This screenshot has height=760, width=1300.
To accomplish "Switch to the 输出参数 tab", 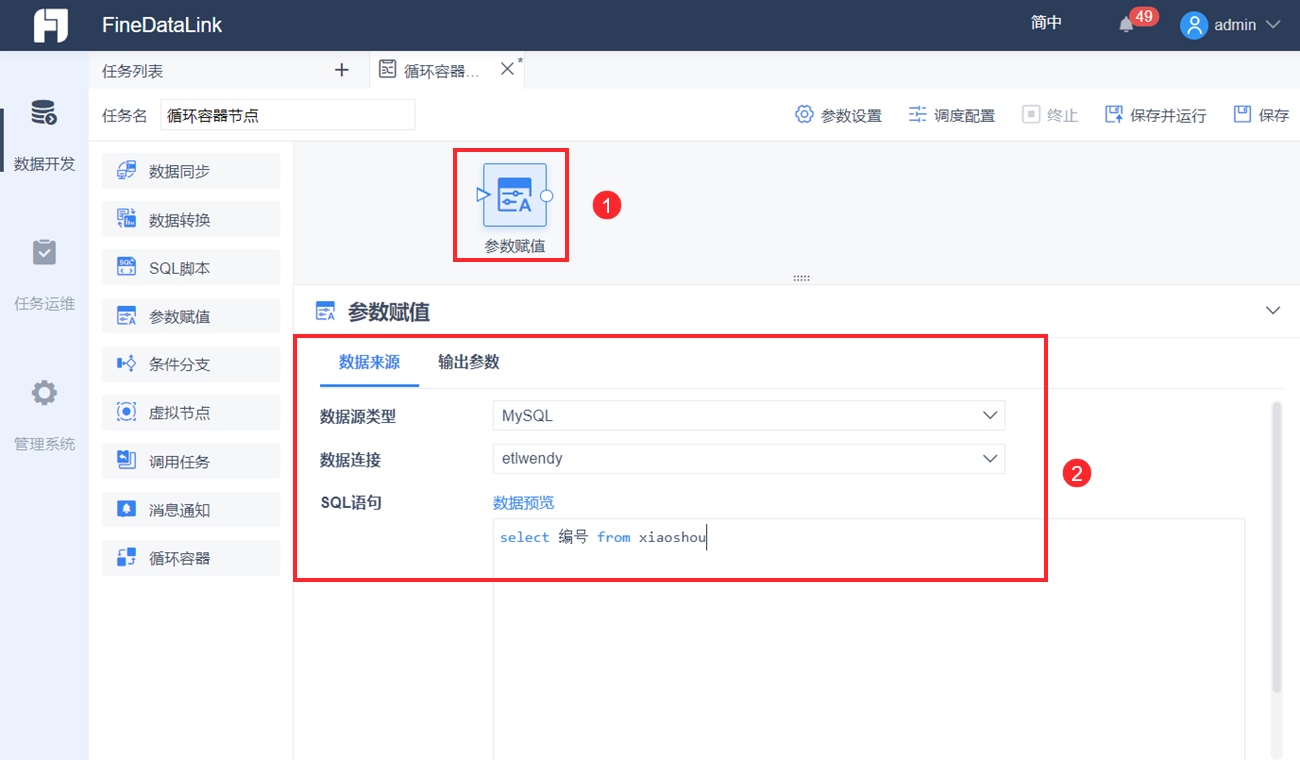I will 469,362.
